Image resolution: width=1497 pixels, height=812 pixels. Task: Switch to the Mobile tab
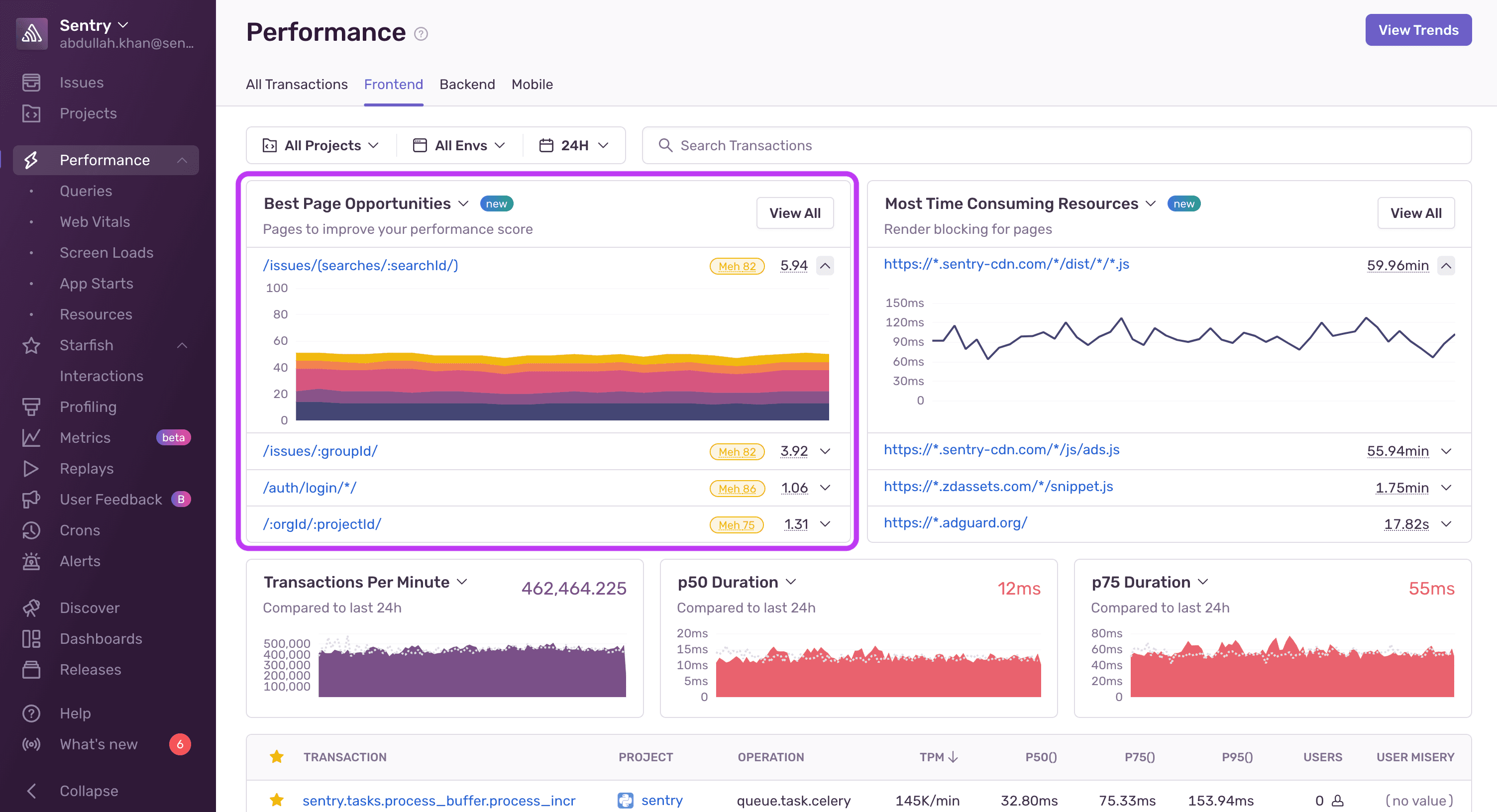point(532,84)
